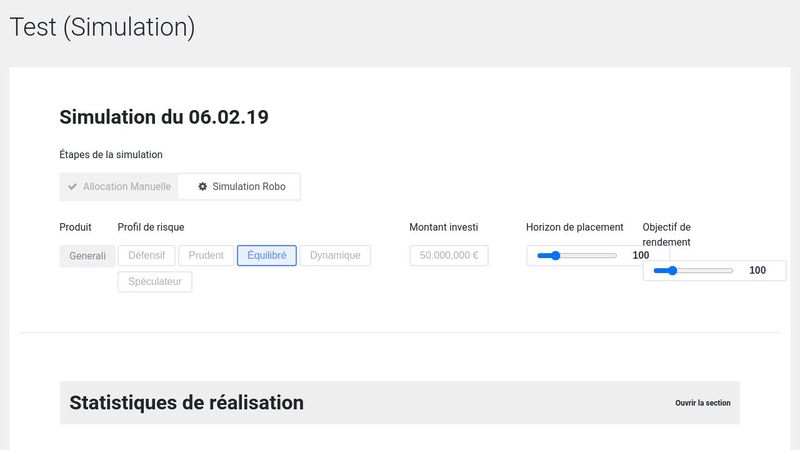Switch to the Allocation Manuelle step

126,187
